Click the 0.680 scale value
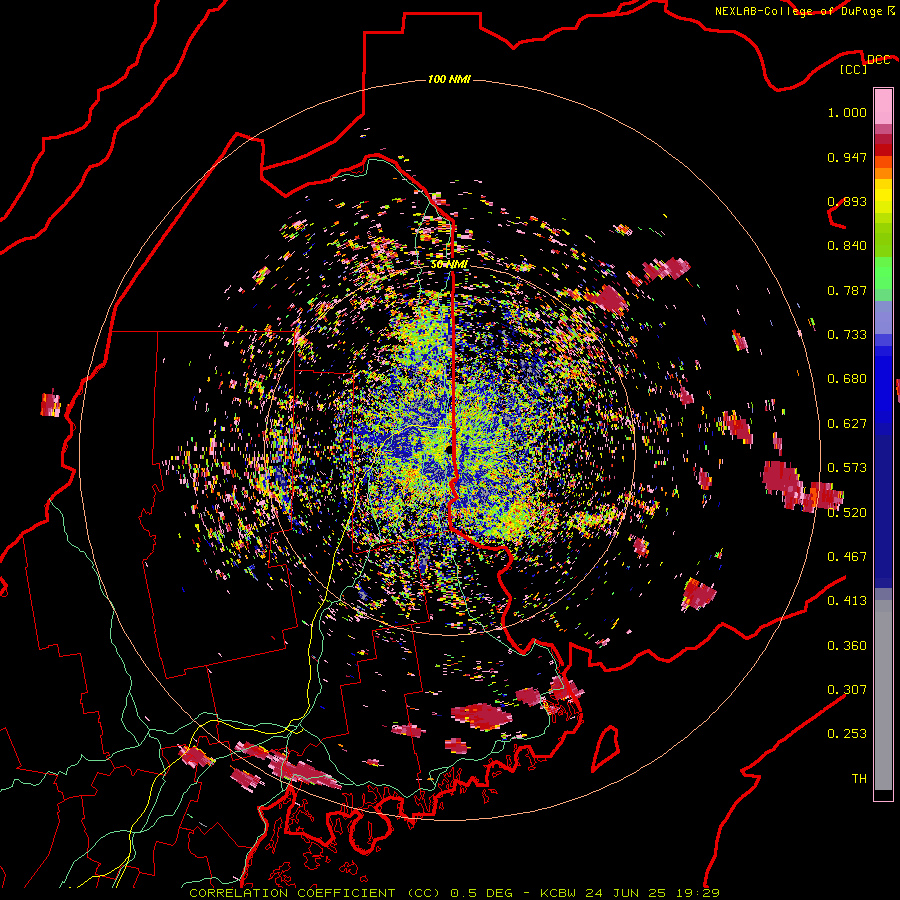Screen dimensions: 900x900 [847, 379]
